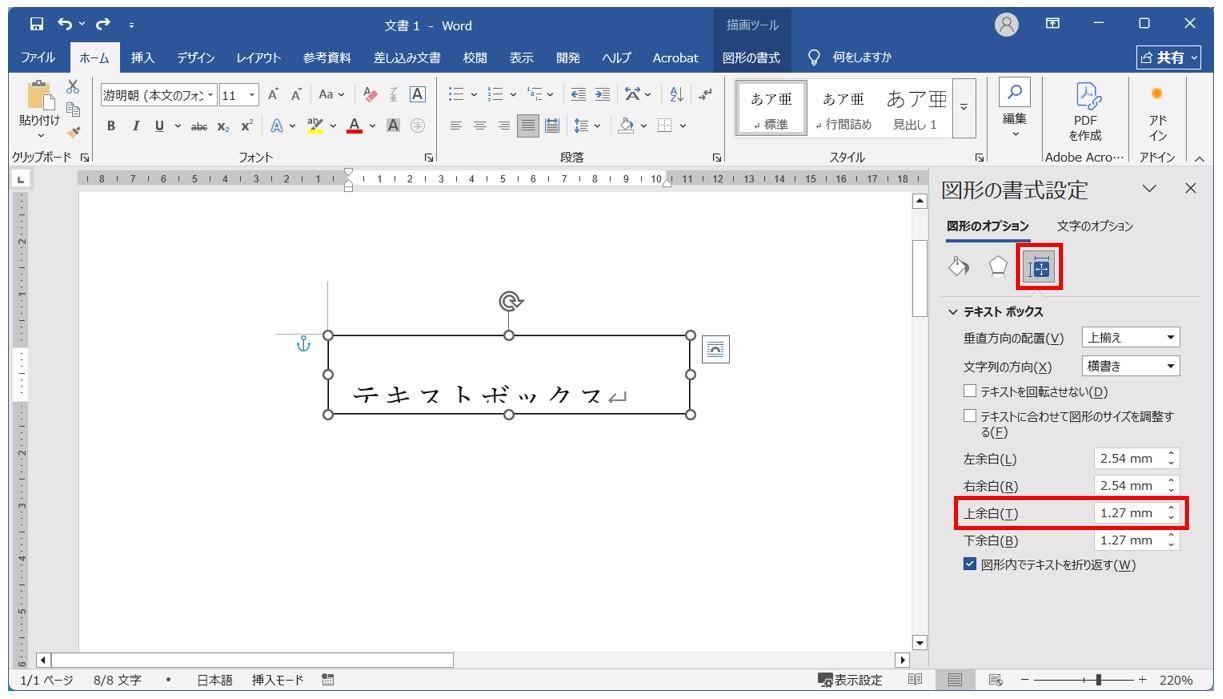Screen dimensions: 1223x699
Task: Enable 'テキストに合わせて図形のサイズを調整する' checkbox
Action: pos(969,416)
